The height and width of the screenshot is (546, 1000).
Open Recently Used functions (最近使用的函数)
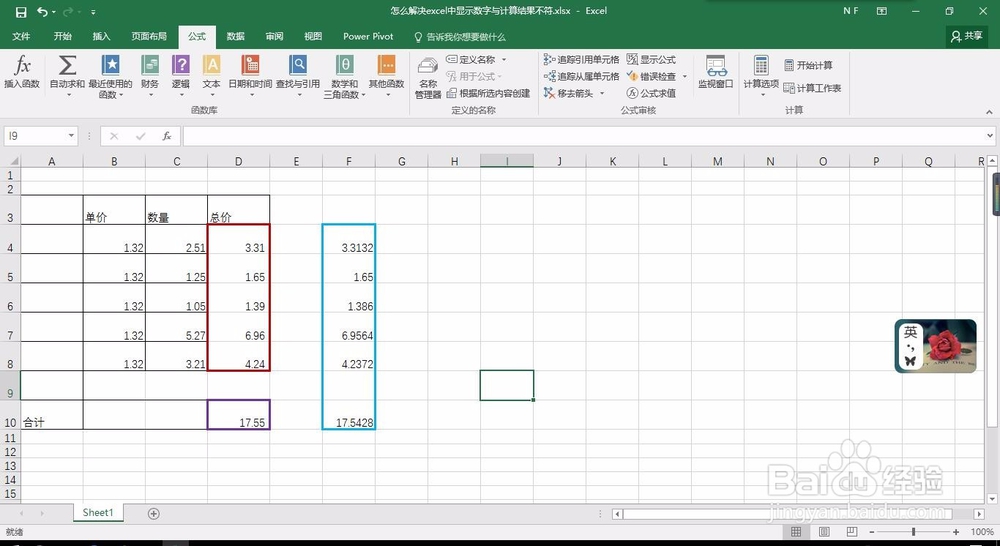[110, 75]
